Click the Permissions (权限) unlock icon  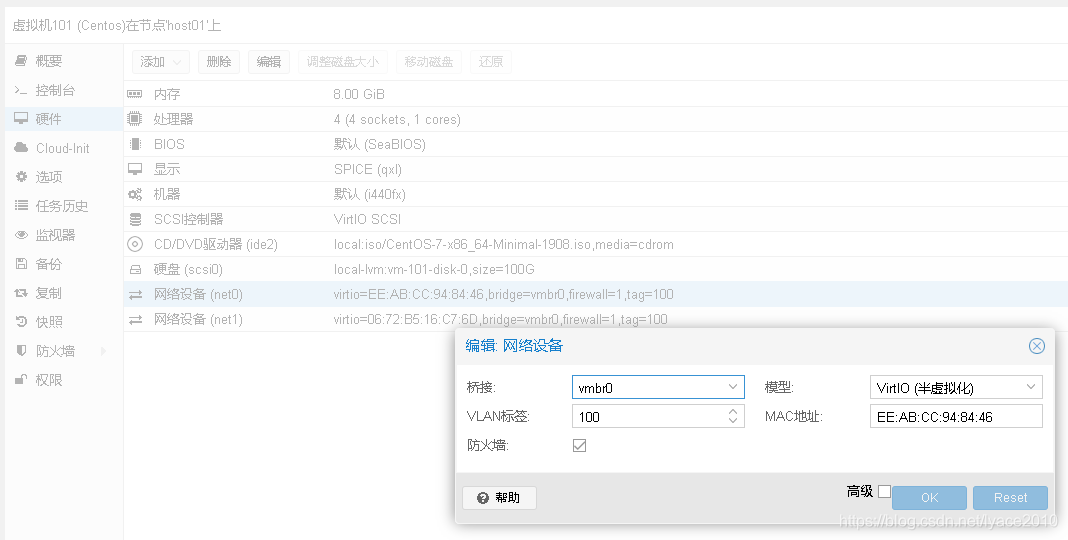point(21,379)
